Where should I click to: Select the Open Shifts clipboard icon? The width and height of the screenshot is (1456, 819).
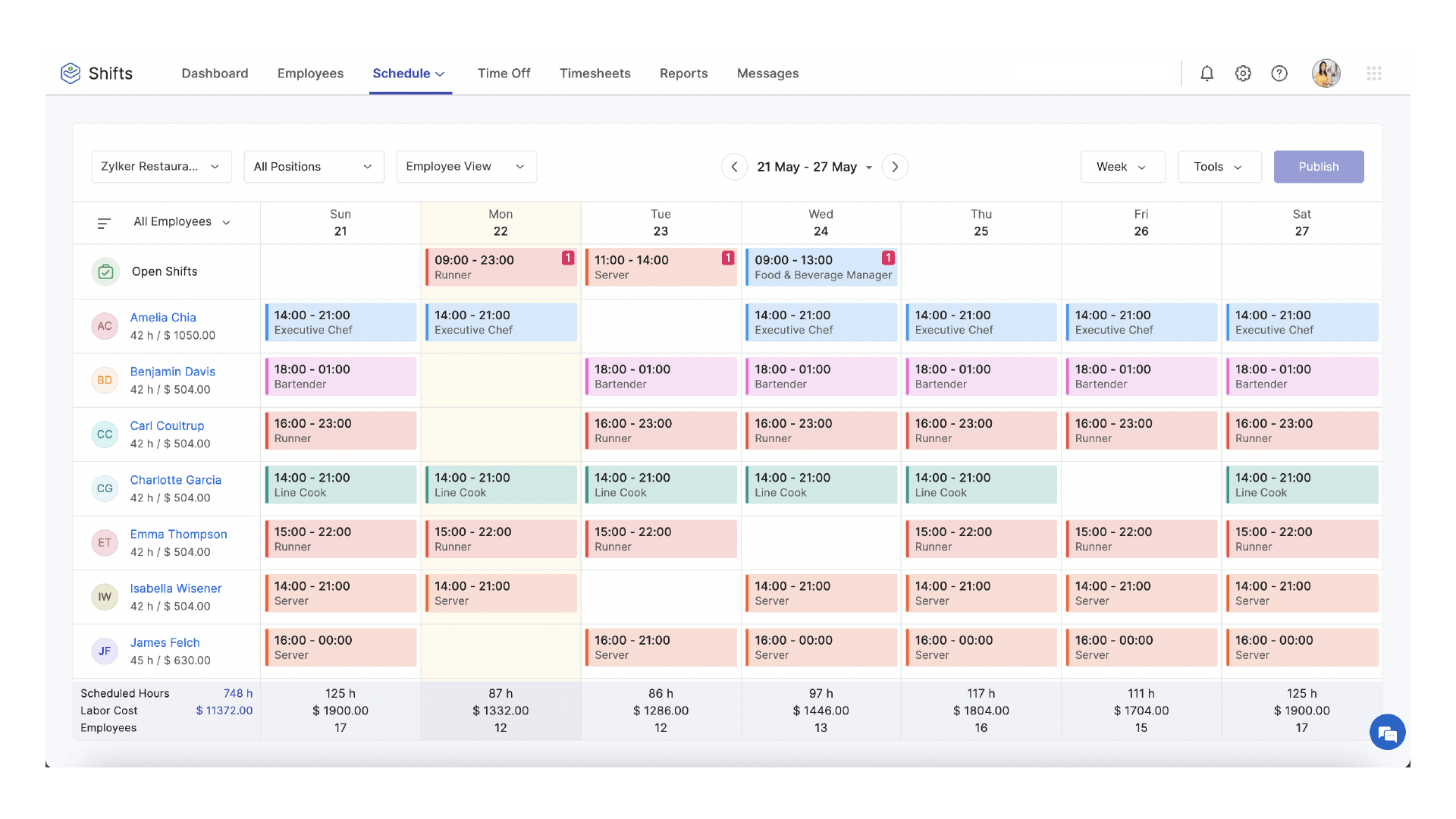click(x=105, y=271)
